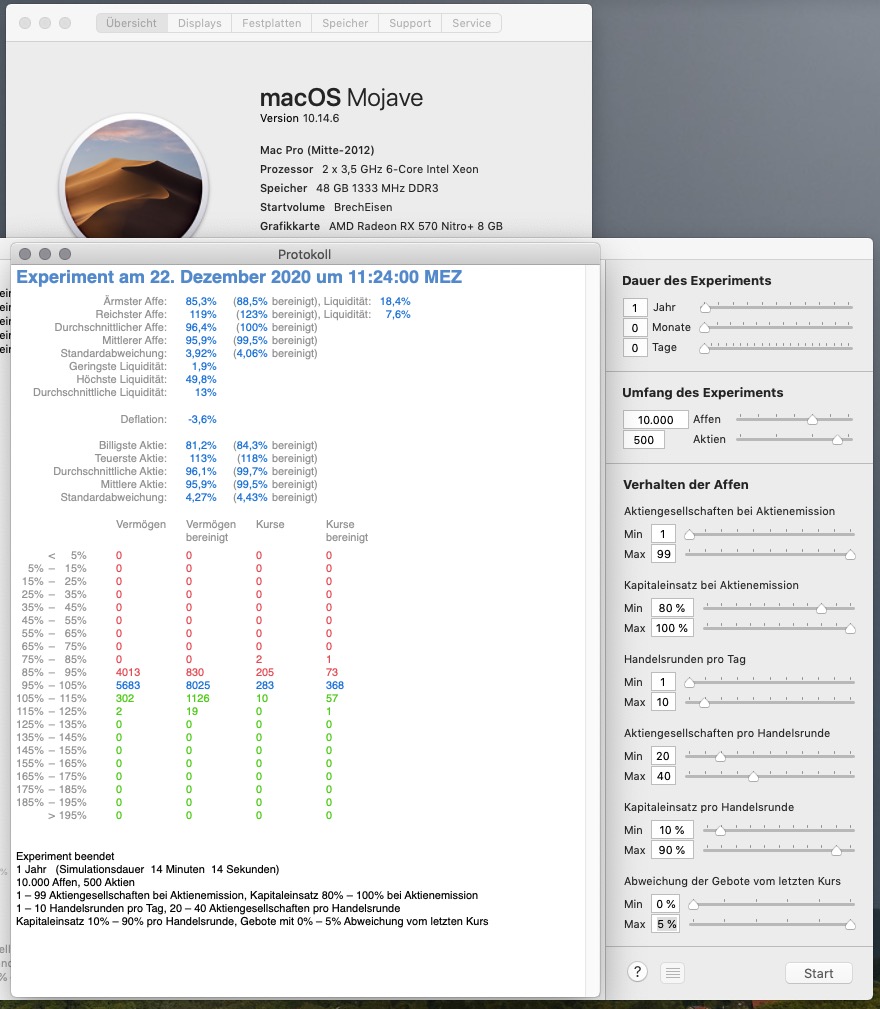
Task: Click Max slider for Abweichung der Gebote
Action: pos(772,924)
